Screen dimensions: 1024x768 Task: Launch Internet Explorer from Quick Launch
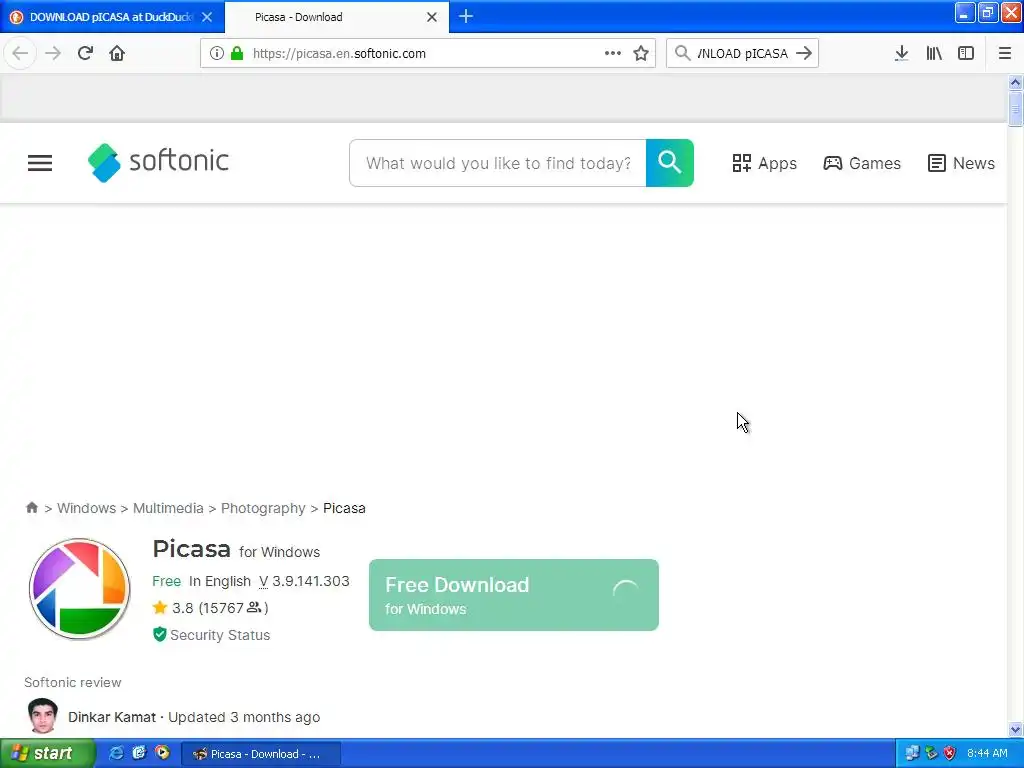(116, 753)
